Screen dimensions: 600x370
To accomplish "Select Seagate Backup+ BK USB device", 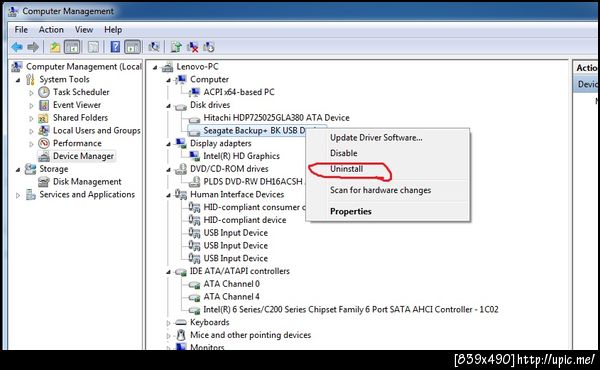I will click(254, 130).
